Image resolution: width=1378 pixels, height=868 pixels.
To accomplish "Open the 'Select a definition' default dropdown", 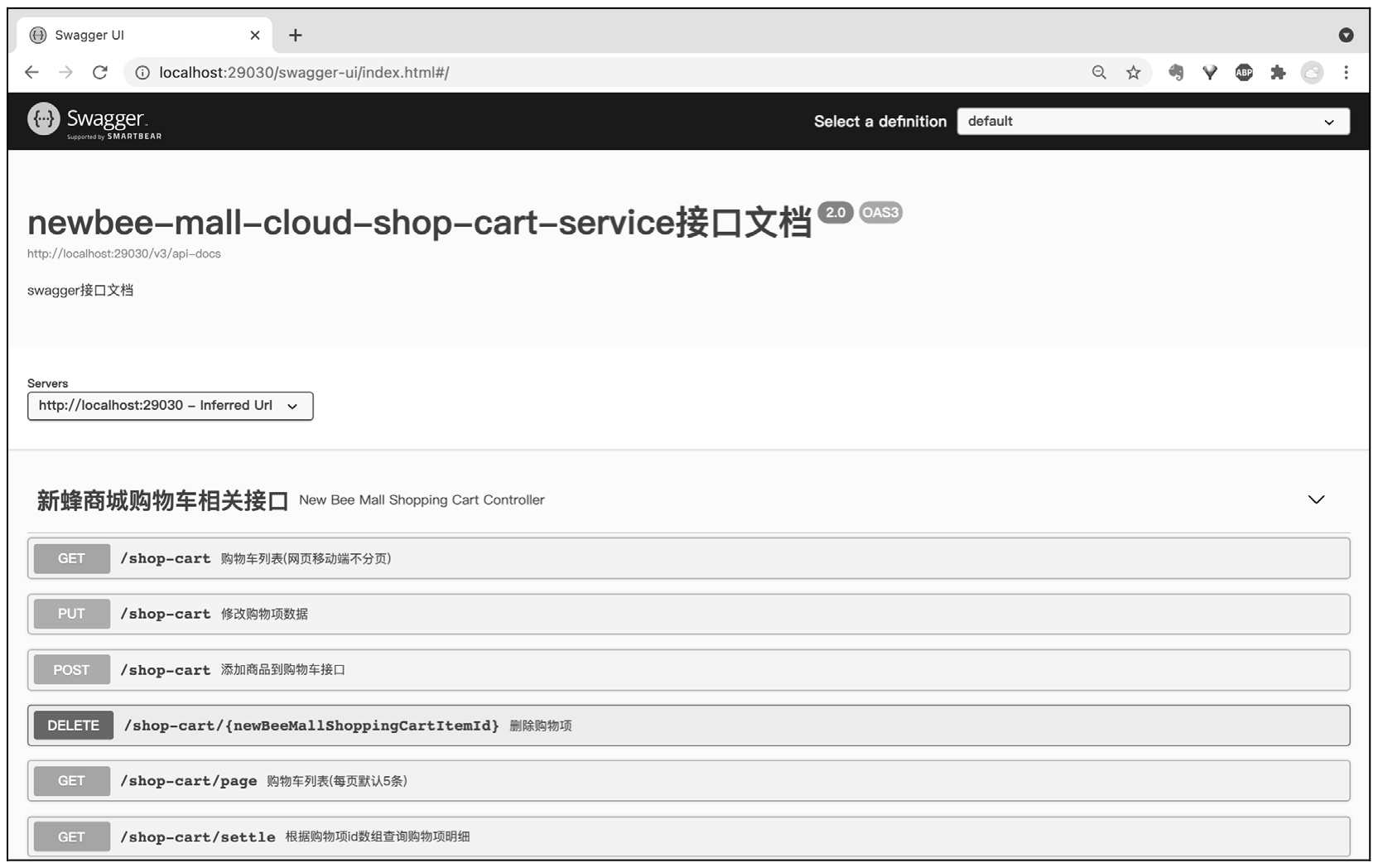I will [1153, 121].
